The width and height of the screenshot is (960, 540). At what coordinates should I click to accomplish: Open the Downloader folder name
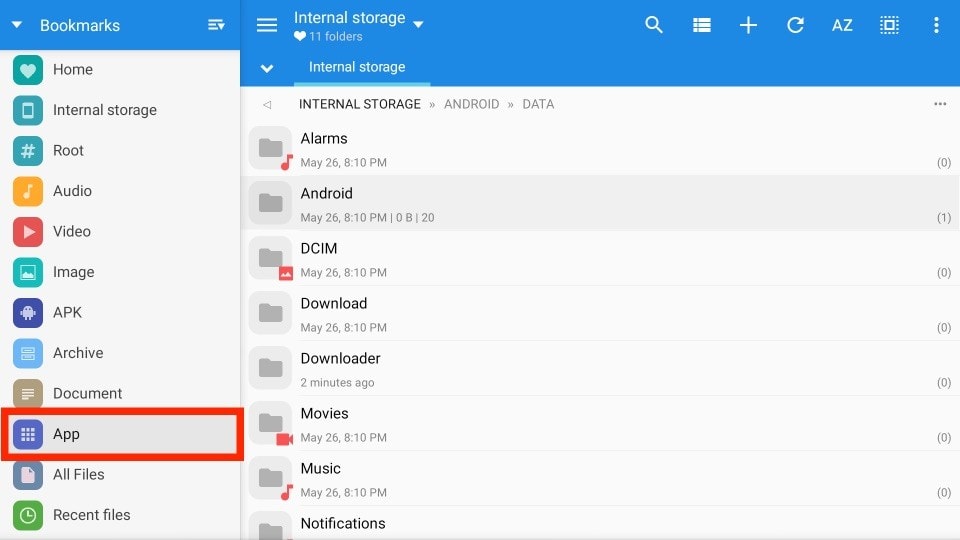pos(340,359)
